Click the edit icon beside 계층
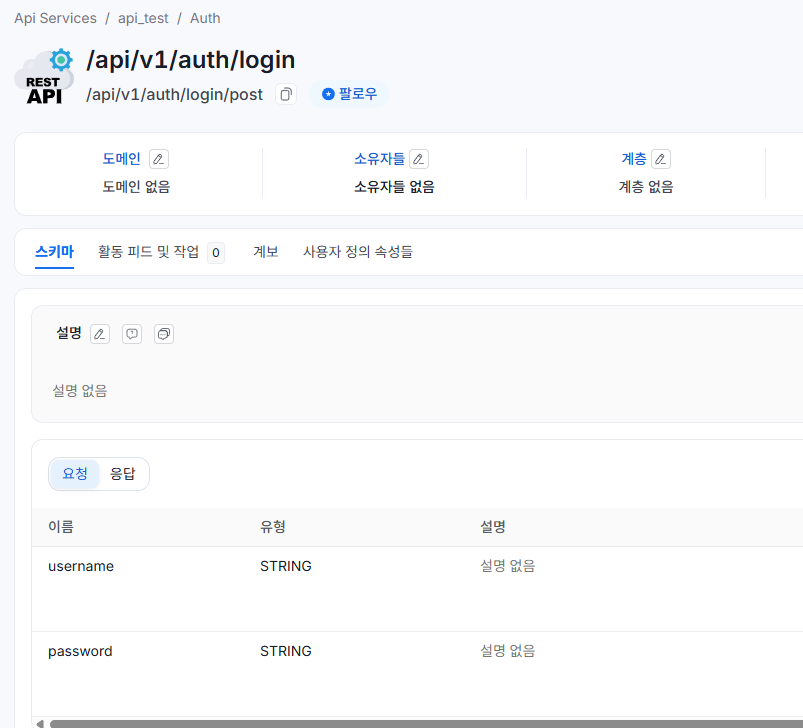 tap(660, 159)
